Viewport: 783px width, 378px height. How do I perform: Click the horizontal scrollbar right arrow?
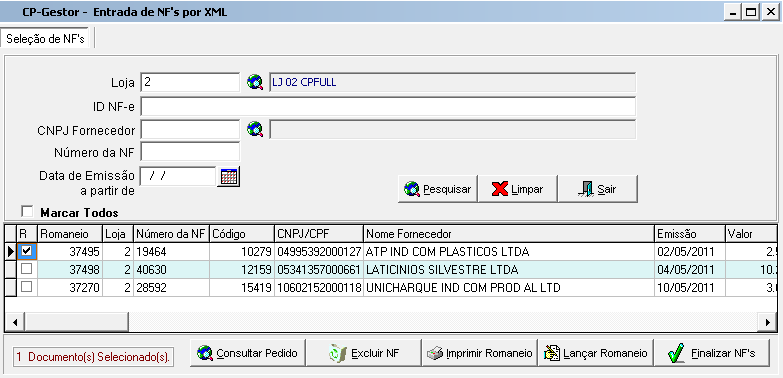click(x=767, y=322)
